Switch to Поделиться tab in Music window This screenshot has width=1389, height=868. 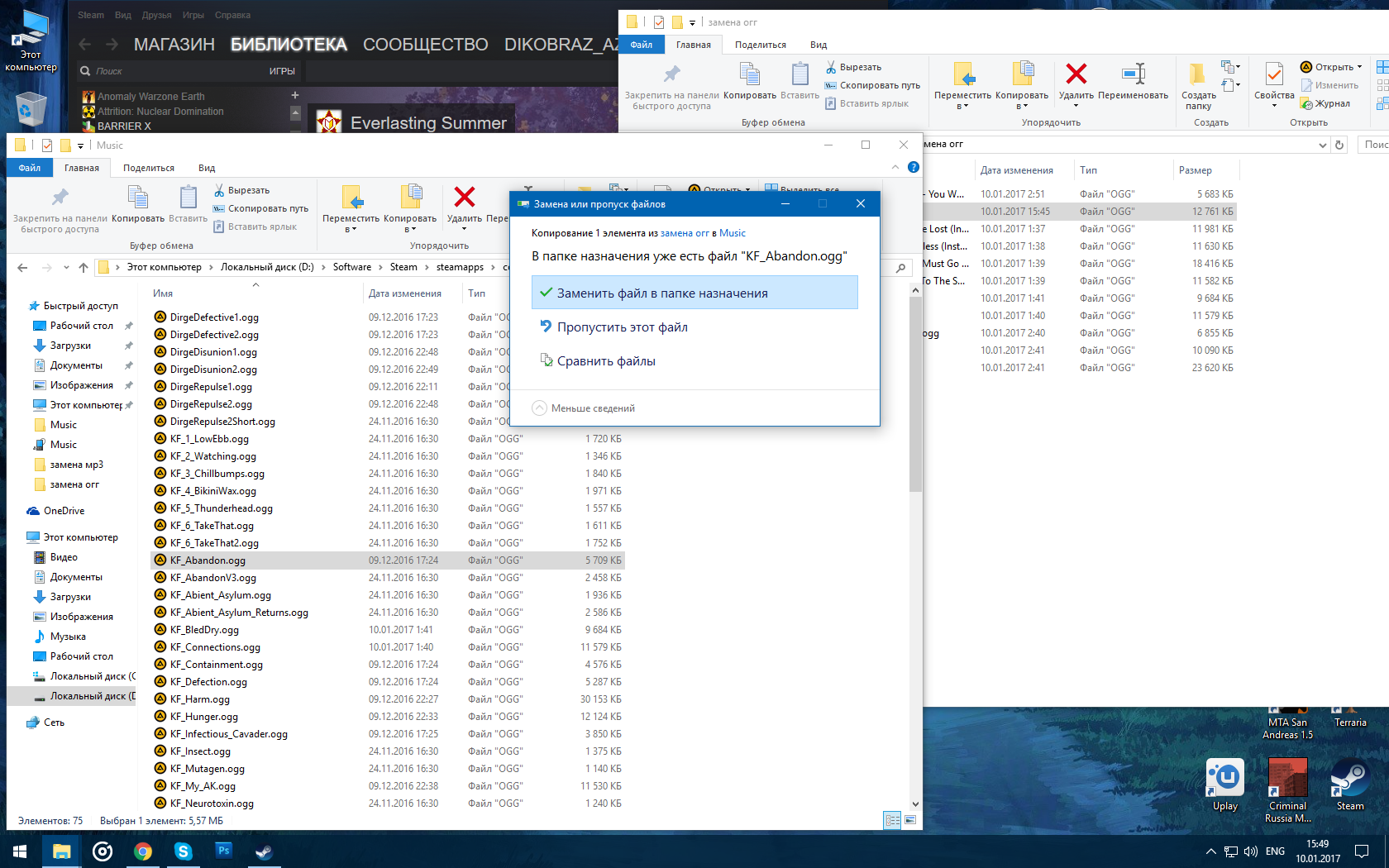[x=149, y=168]
